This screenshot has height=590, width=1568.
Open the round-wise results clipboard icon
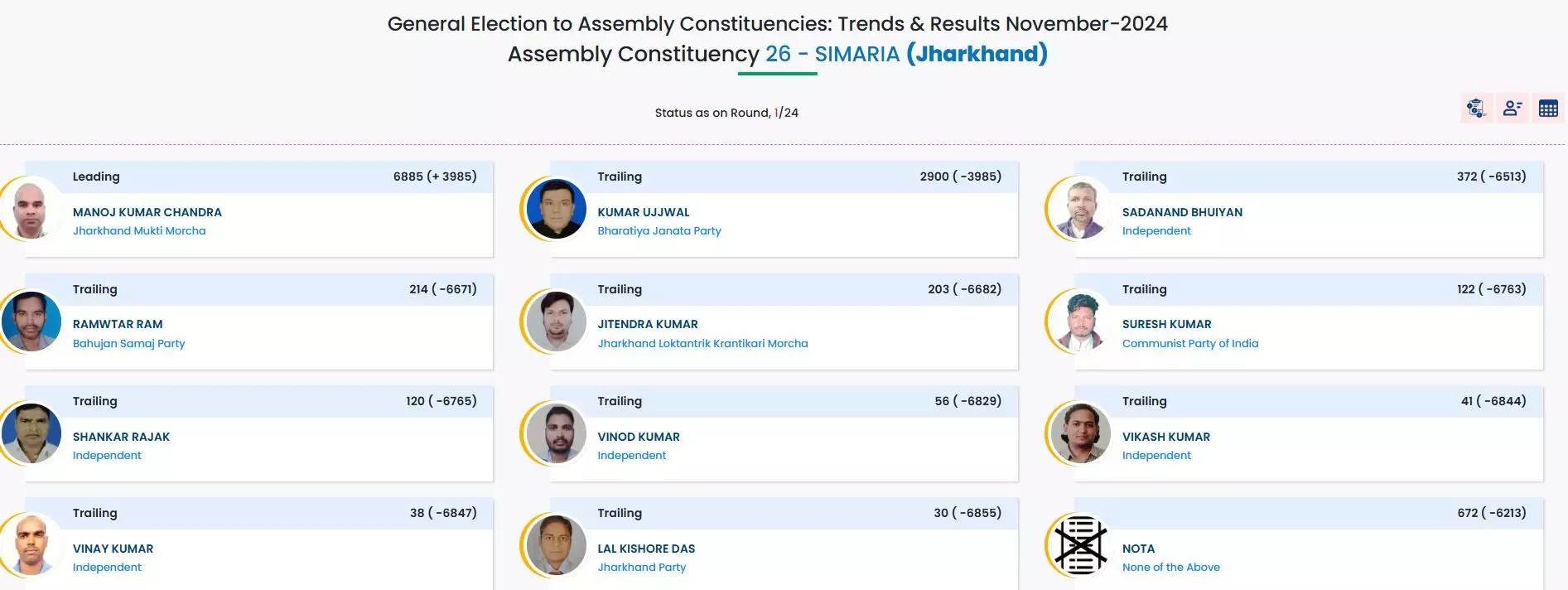click(1476, 108)
